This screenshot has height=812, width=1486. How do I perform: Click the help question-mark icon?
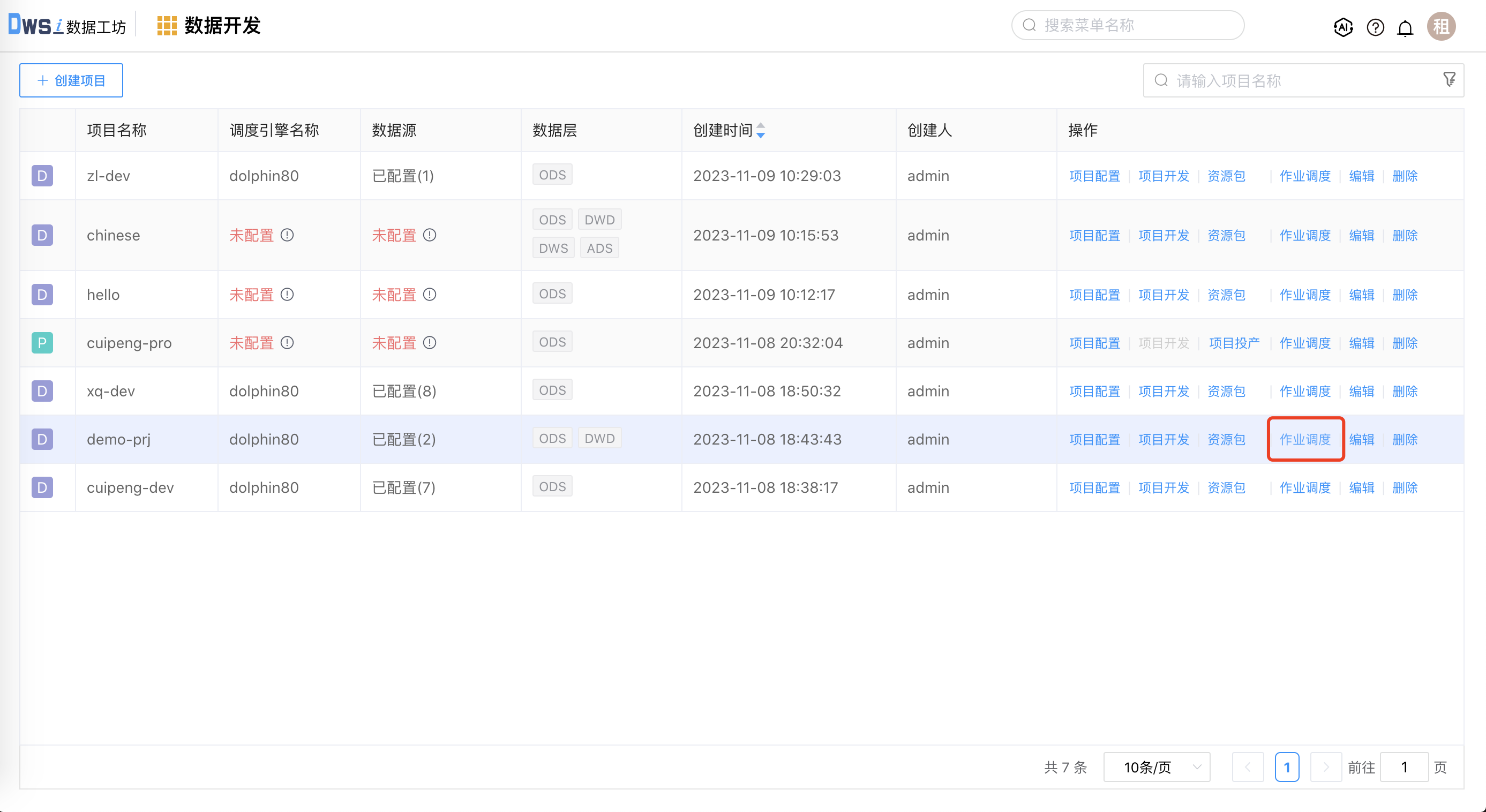pyautogui.click(x=1375, y=27)
